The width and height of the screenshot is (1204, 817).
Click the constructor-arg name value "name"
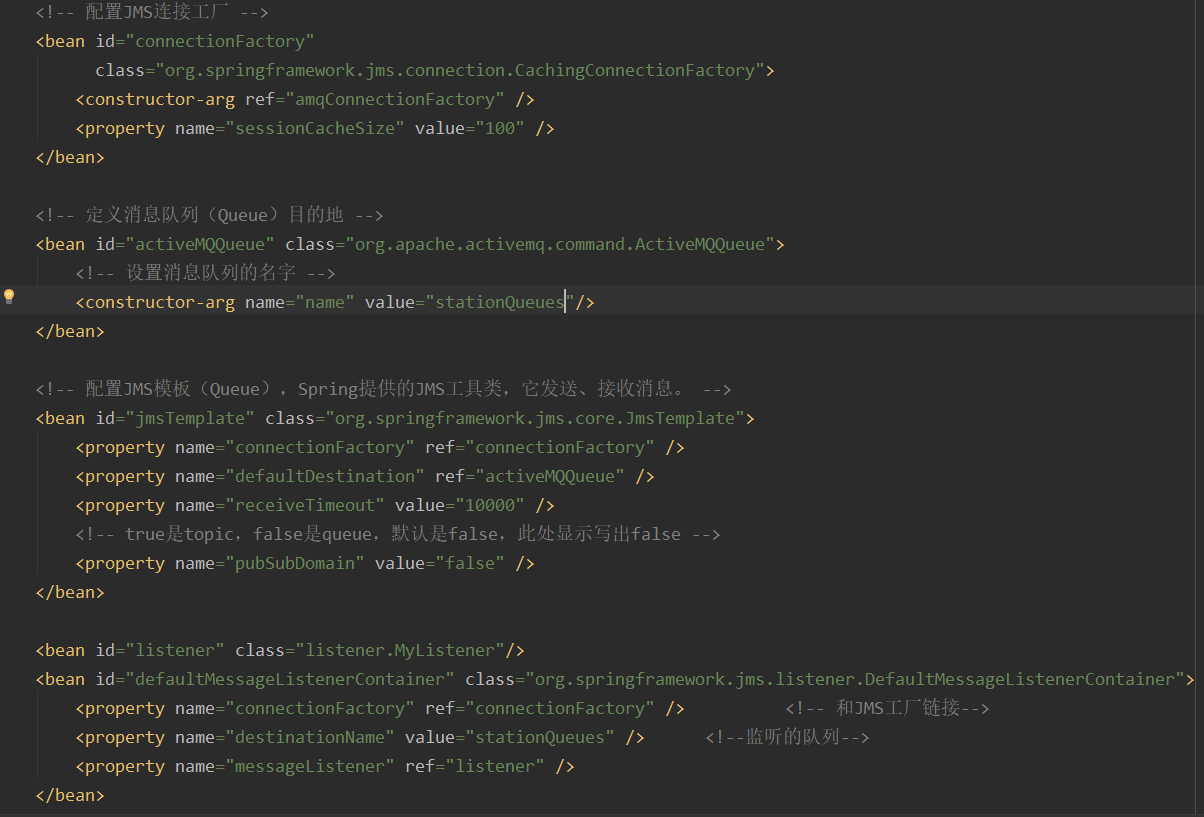[325, 303]
